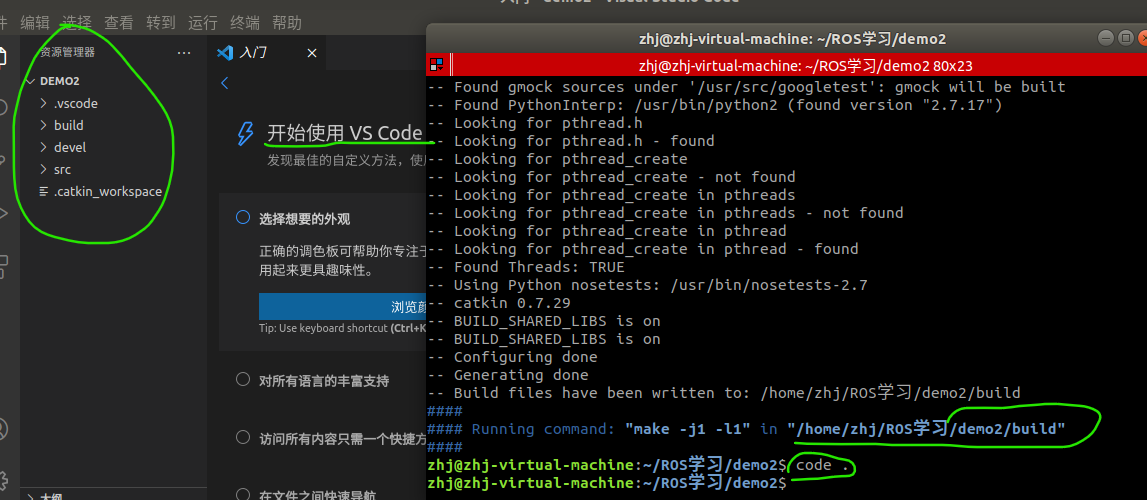Screen dimensions: 1147x500
Task: Select the 在文件之间快速导航 step radio
Action: click(x=243, y=494)
